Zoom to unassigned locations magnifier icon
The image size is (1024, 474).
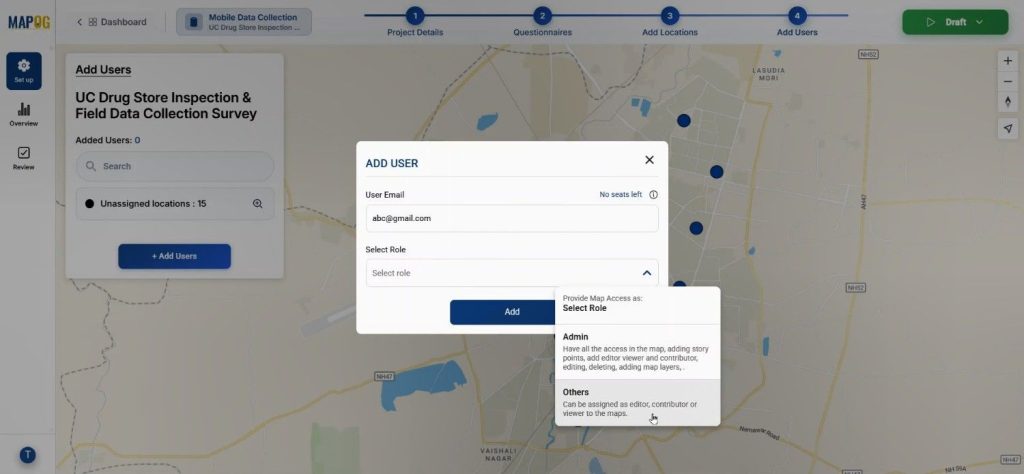click(257, 204)
